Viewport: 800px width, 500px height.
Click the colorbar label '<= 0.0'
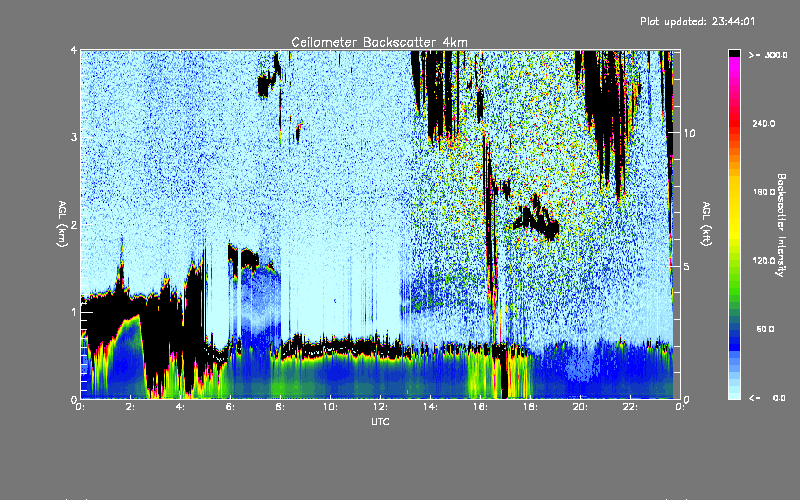(x=768, y=398)
